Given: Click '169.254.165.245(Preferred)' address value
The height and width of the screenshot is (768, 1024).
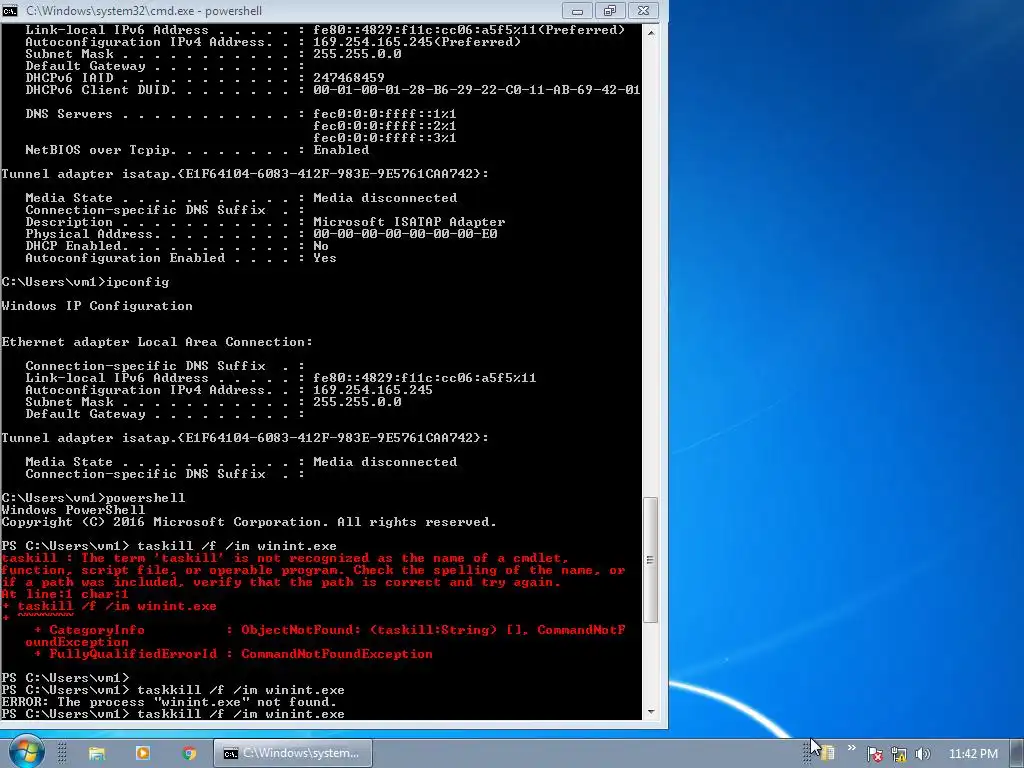Looking at the screenshot, I should pyautogui.click(x=417, y=42).
